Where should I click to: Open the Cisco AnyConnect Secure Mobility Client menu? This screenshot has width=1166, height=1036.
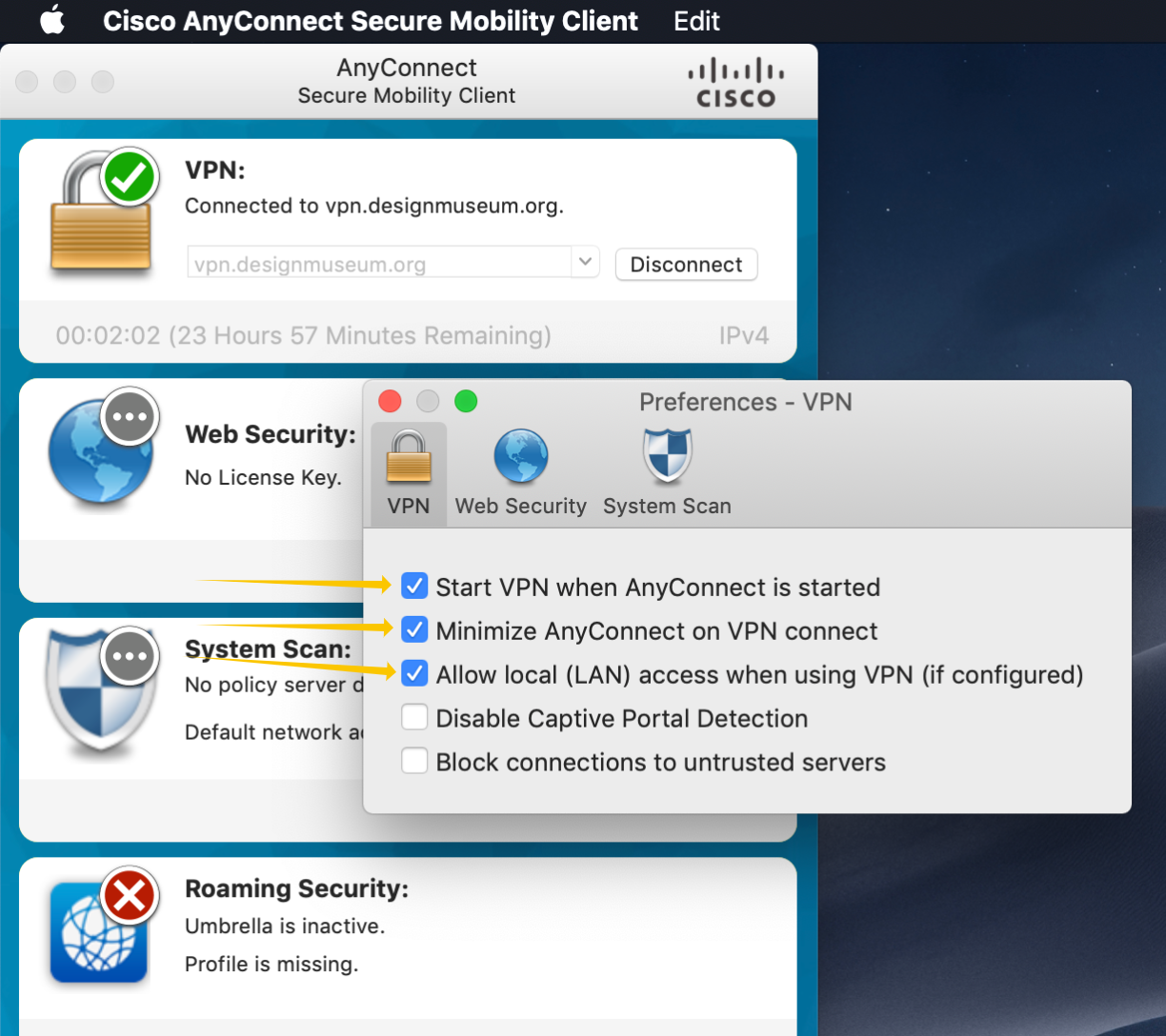[x=371, y=21]
